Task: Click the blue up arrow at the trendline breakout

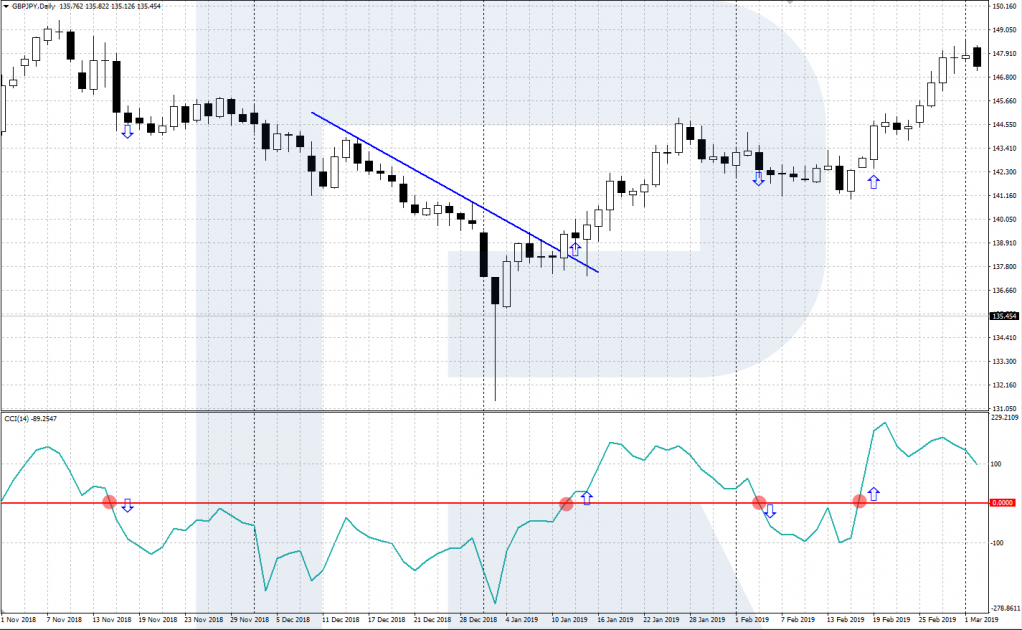Action: pos(575,248)
